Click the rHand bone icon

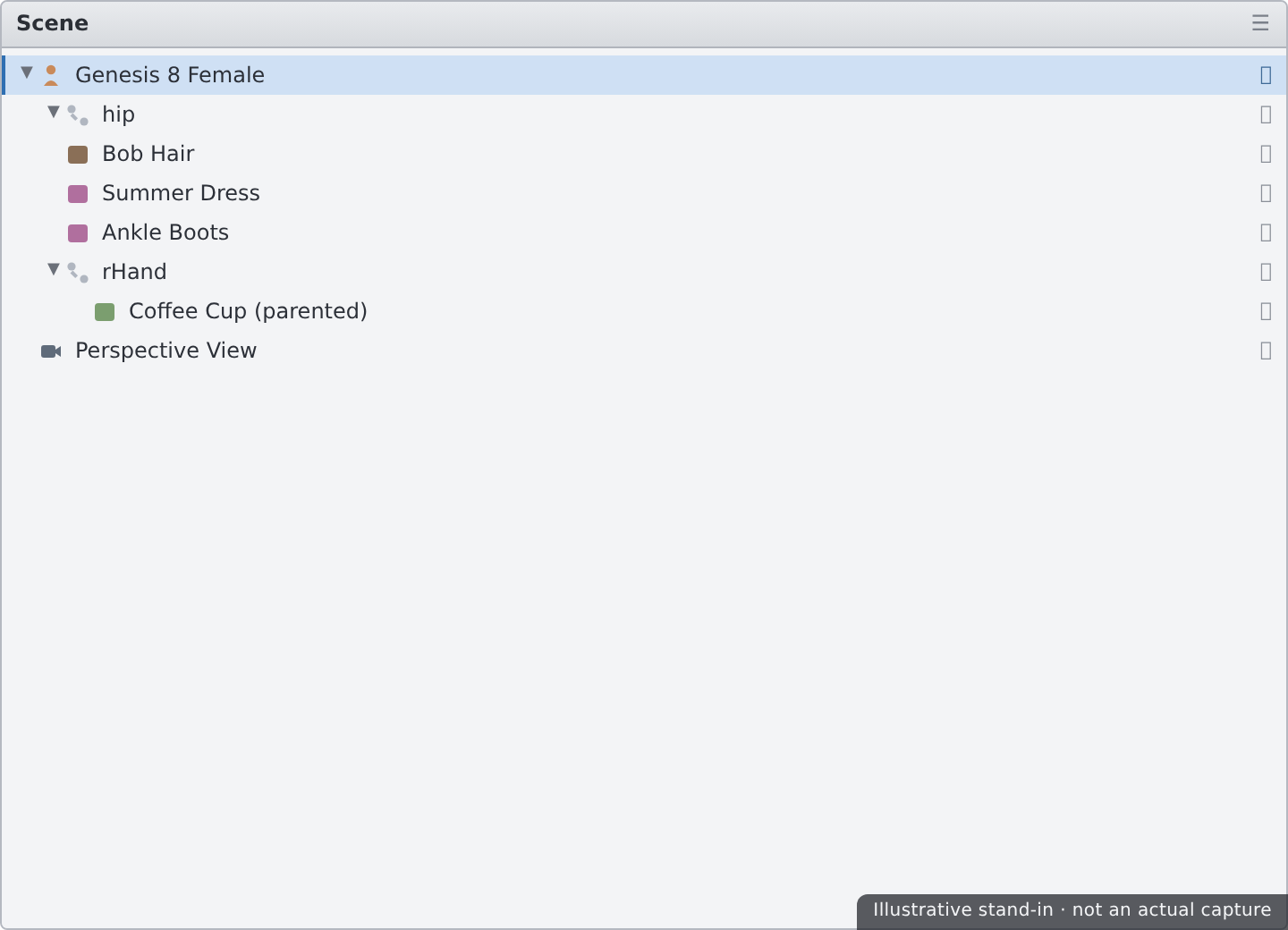point(78,272)
